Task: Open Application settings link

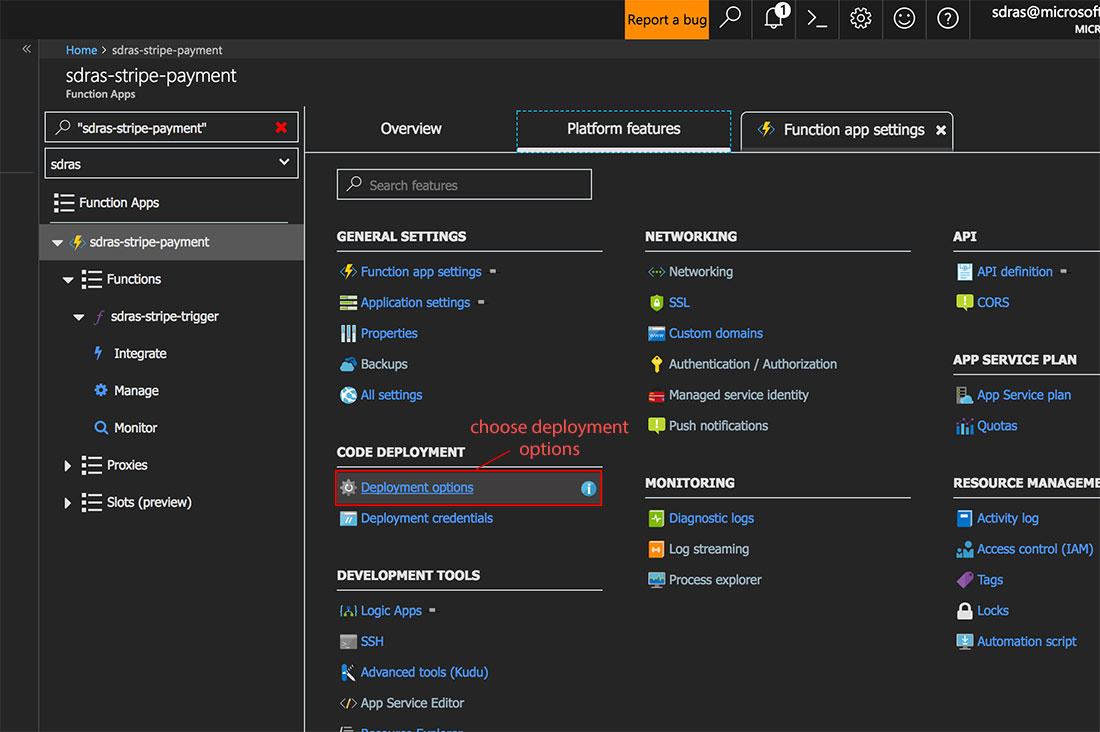Action: pyautogui.click(x=415, y=302)
